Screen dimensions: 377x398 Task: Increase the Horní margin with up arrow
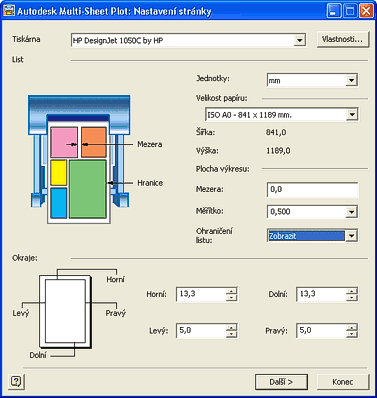[231, 291]
